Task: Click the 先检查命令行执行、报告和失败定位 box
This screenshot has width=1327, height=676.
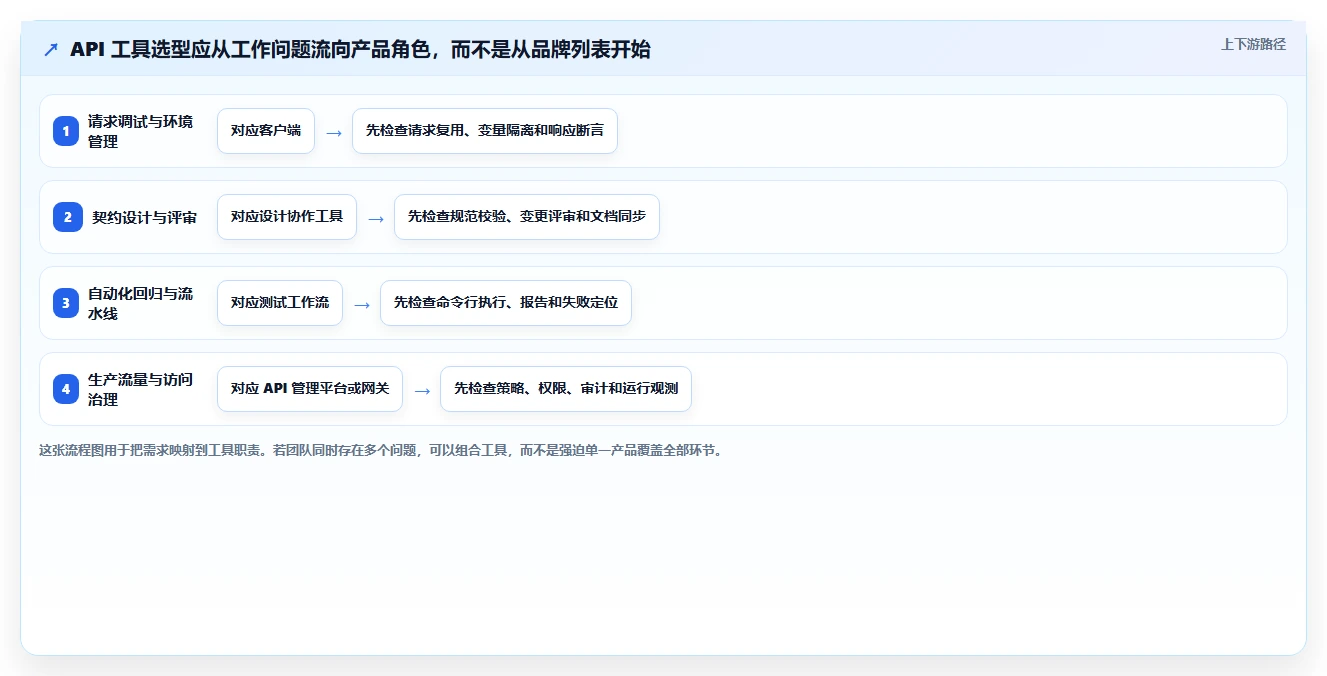Action: (506, 303)
